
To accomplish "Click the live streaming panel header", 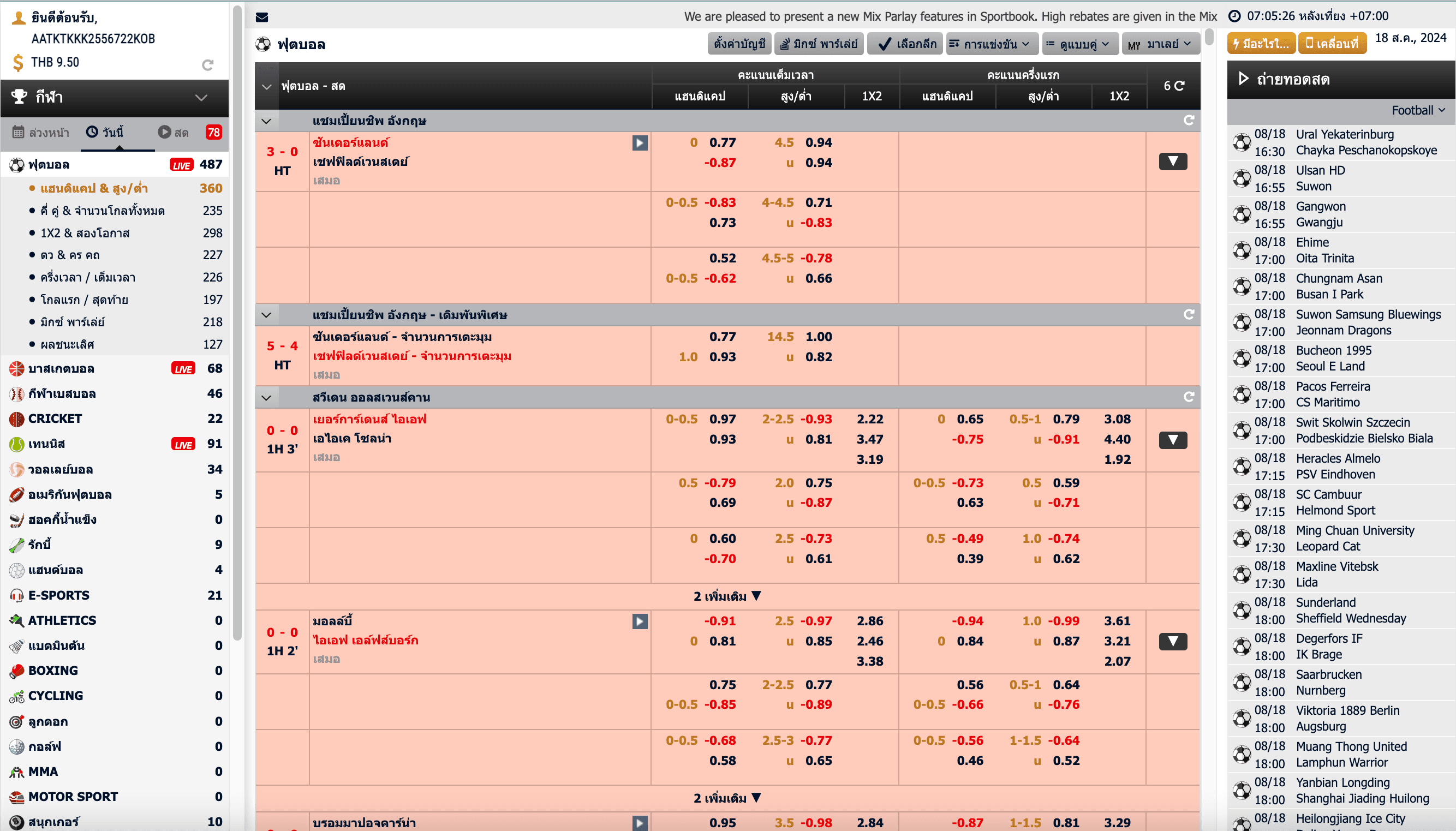I will 1341,79.
